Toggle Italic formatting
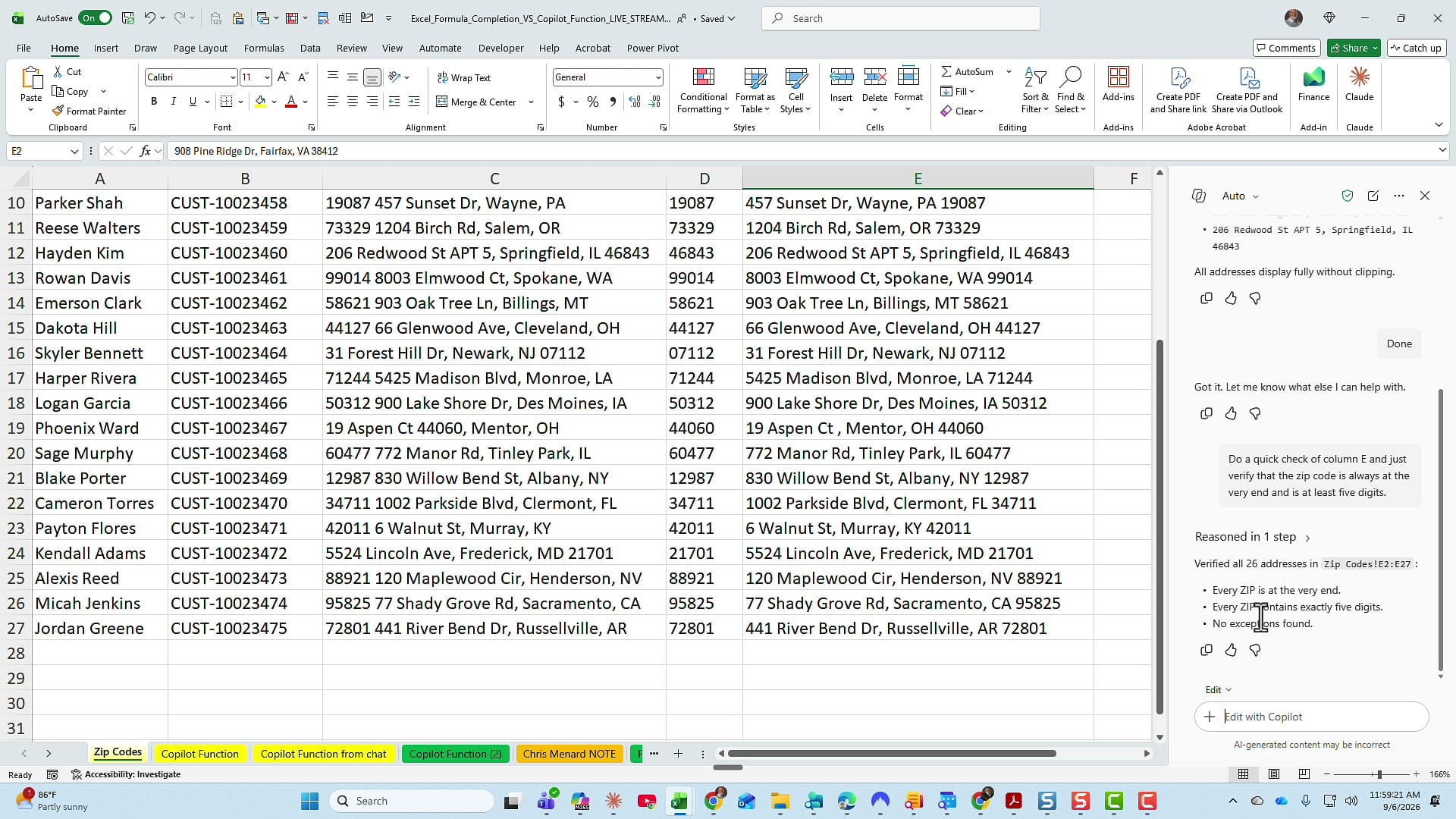Viewport: 1456px width, 819px height. pos(174,102)
